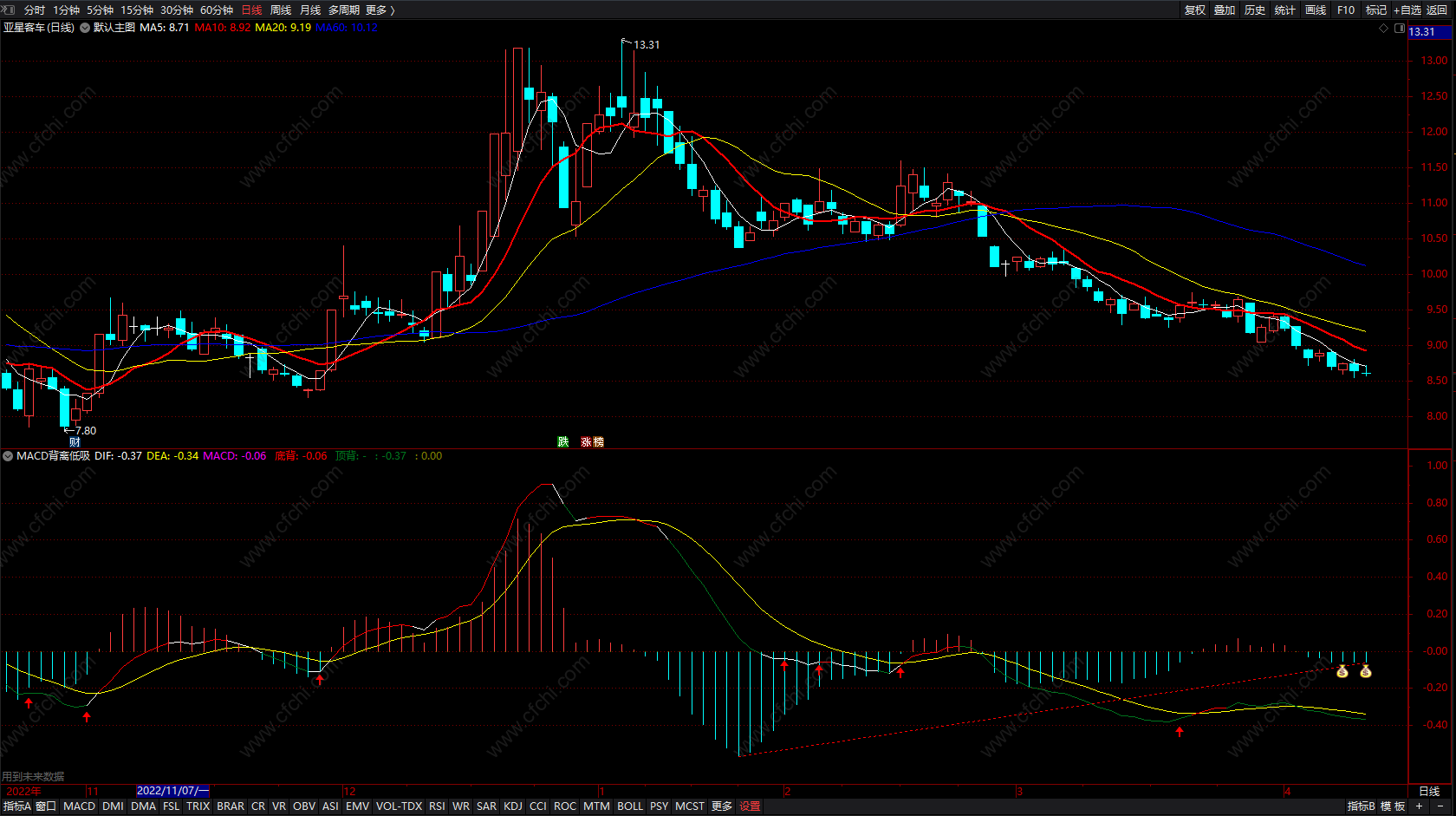Open the 日线 period selector at axis corner
1456x816 pixels.
(x=1429, y=791)
